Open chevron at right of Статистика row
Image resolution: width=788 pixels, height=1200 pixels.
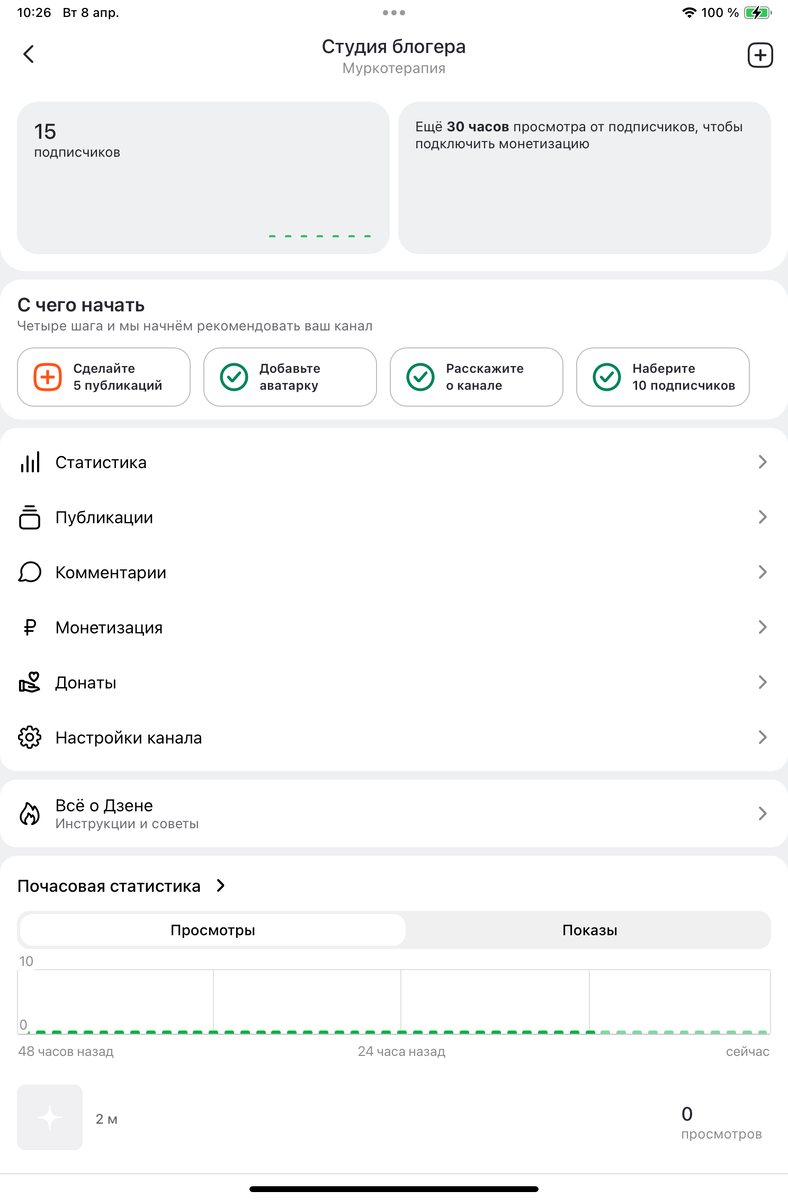click(x=762, y=462)
